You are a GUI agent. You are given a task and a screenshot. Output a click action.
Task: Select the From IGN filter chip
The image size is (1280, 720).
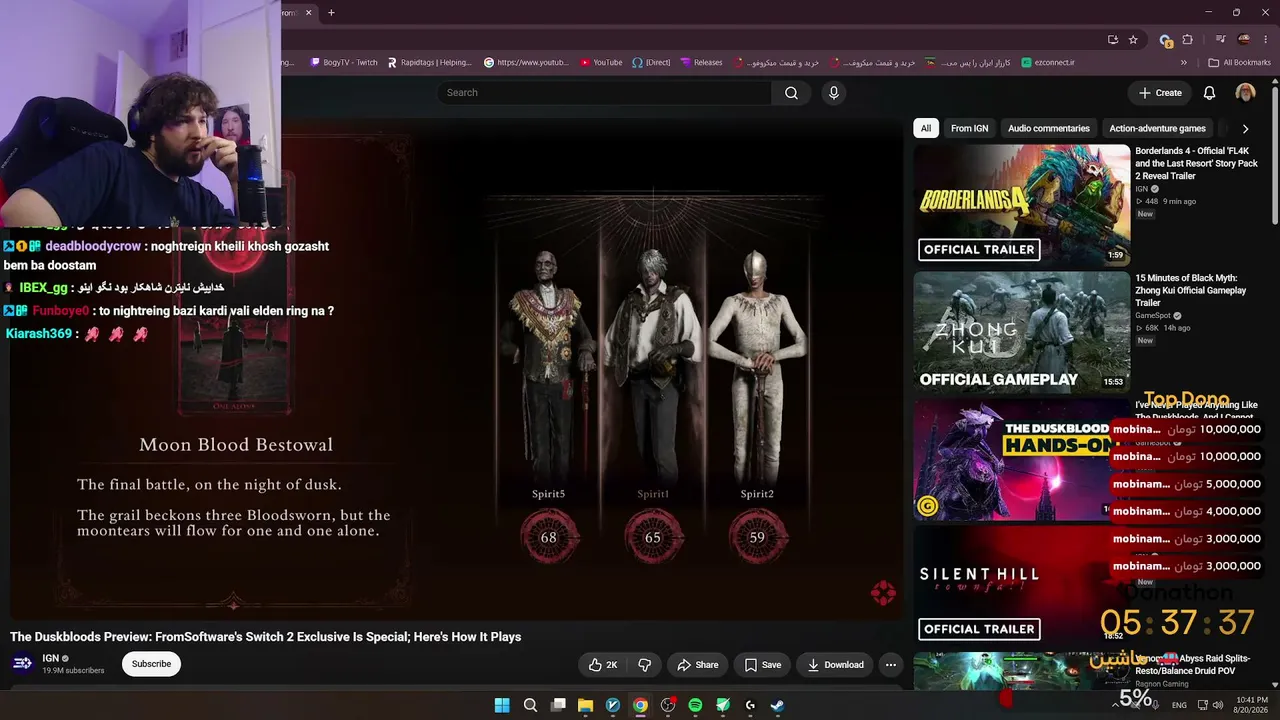tap(969, 128)
